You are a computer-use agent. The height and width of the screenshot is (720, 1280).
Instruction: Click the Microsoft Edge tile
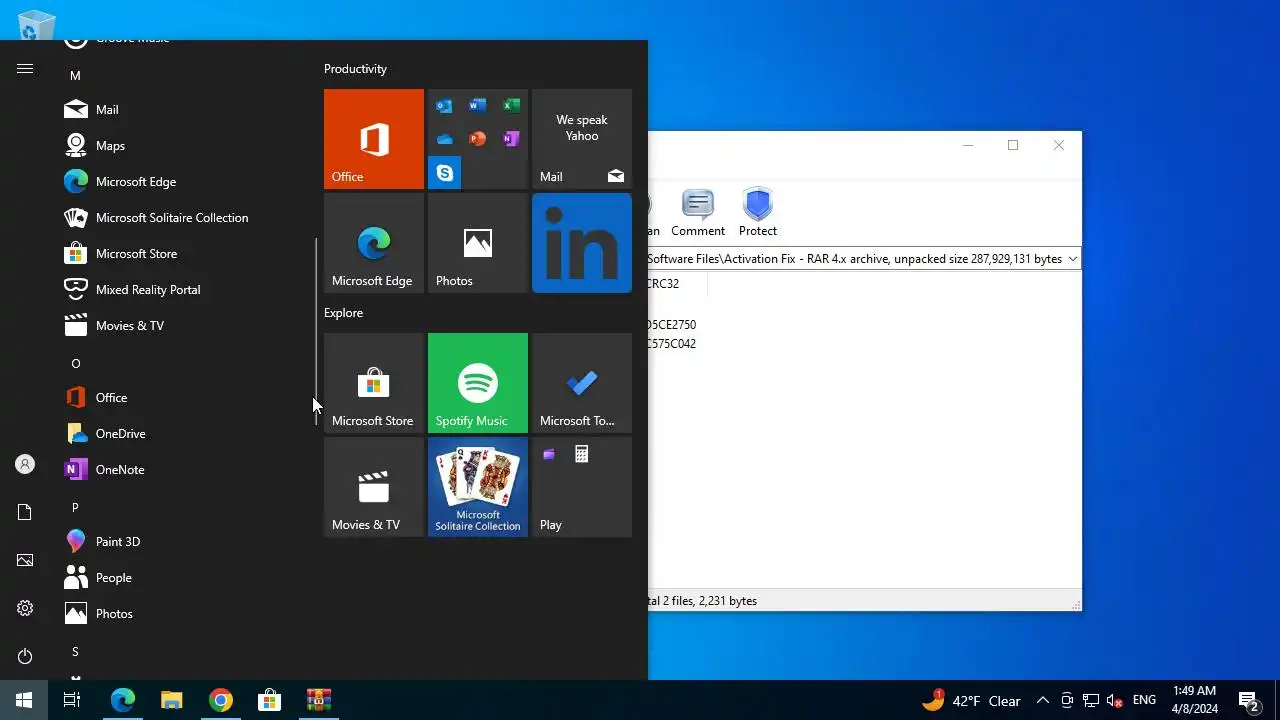point(374,243)
